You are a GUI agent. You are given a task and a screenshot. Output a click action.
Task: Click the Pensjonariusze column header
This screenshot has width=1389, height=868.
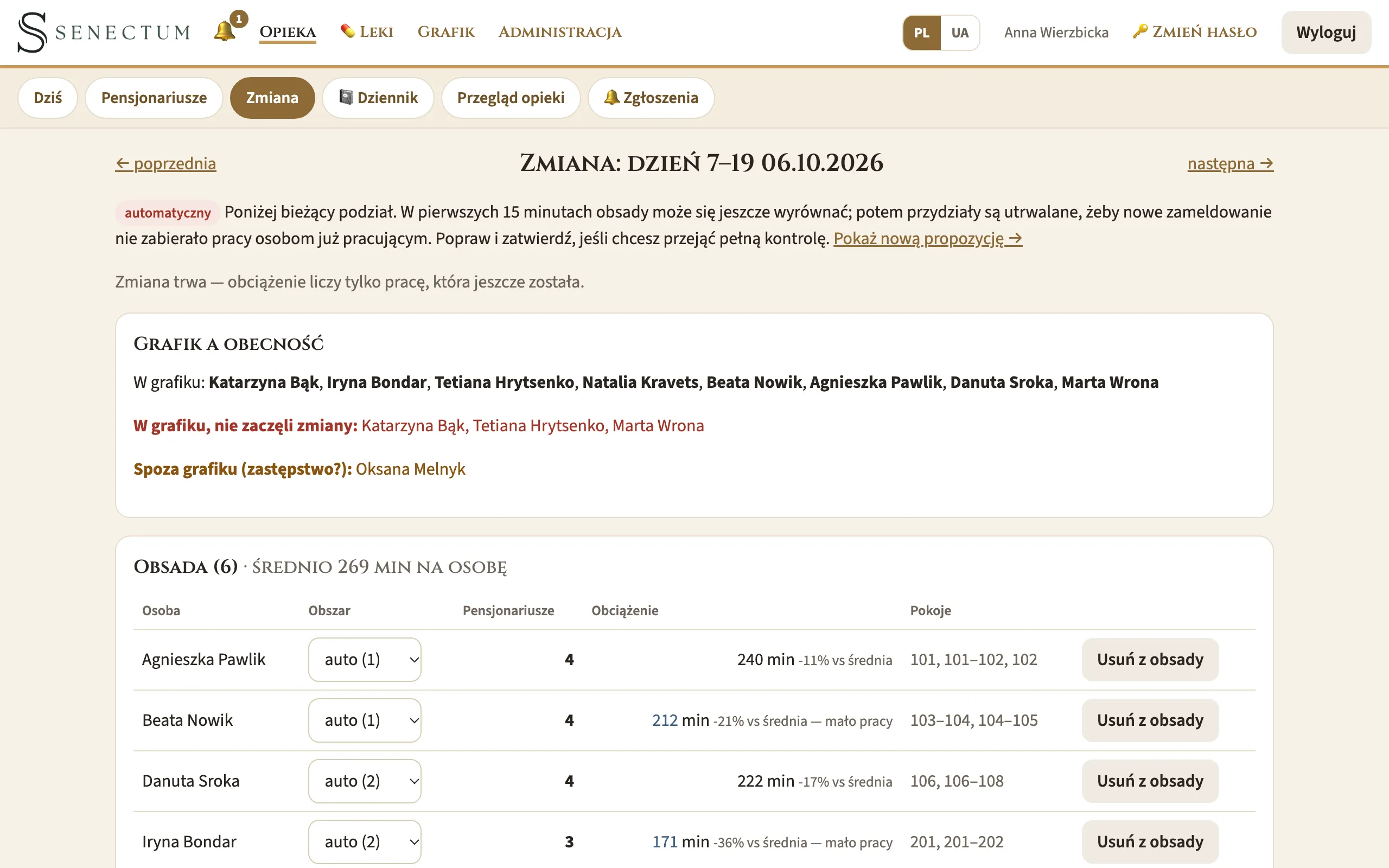(x=508, y=610)
